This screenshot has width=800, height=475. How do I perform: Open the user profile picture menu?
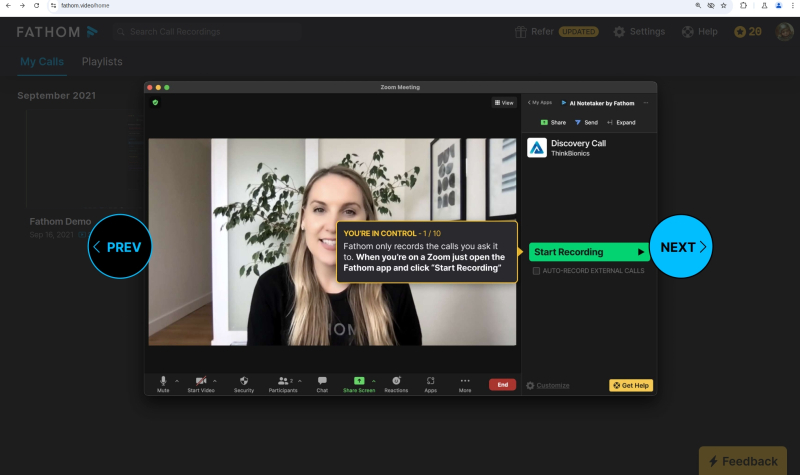point(784,32)
